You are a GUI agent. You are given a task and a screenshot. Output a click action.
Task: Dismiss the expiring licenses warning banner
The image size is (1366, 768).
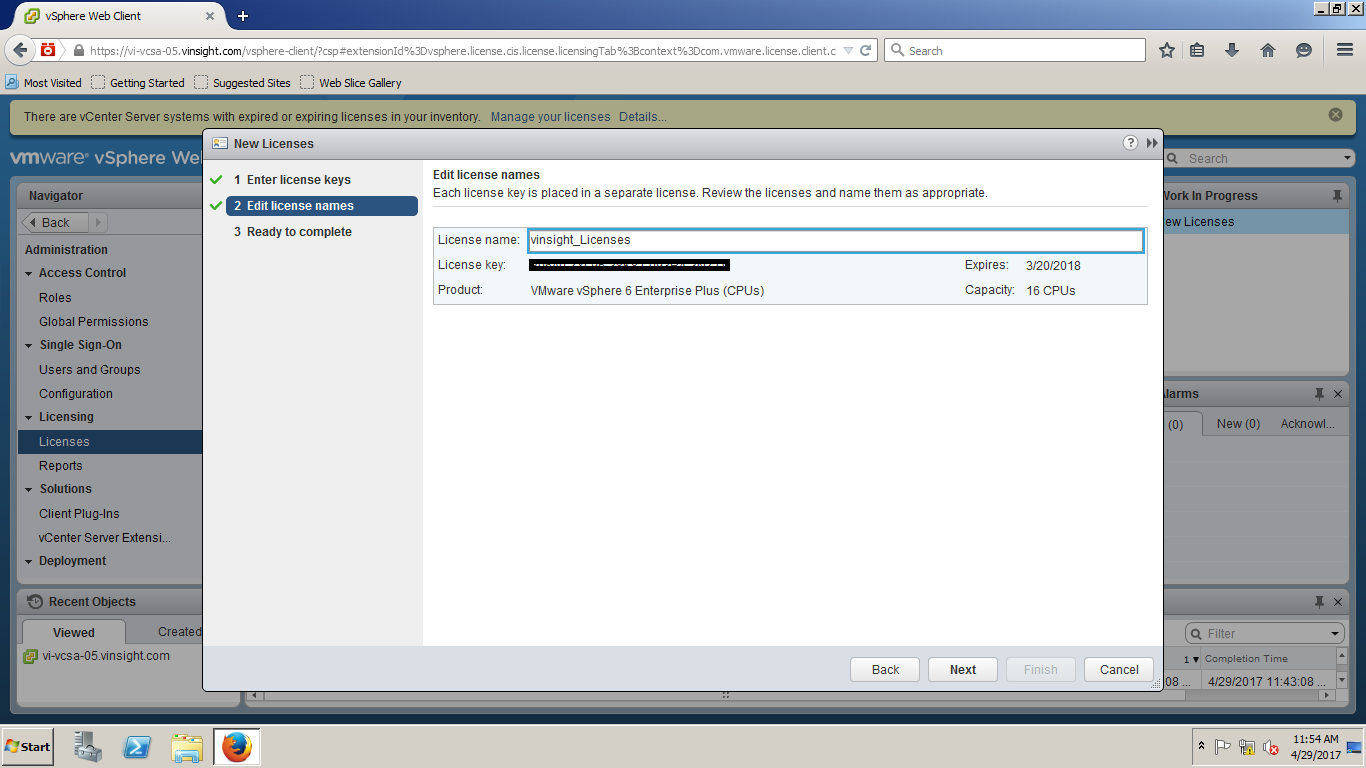pyautogui.click(x=1335, y=115)
